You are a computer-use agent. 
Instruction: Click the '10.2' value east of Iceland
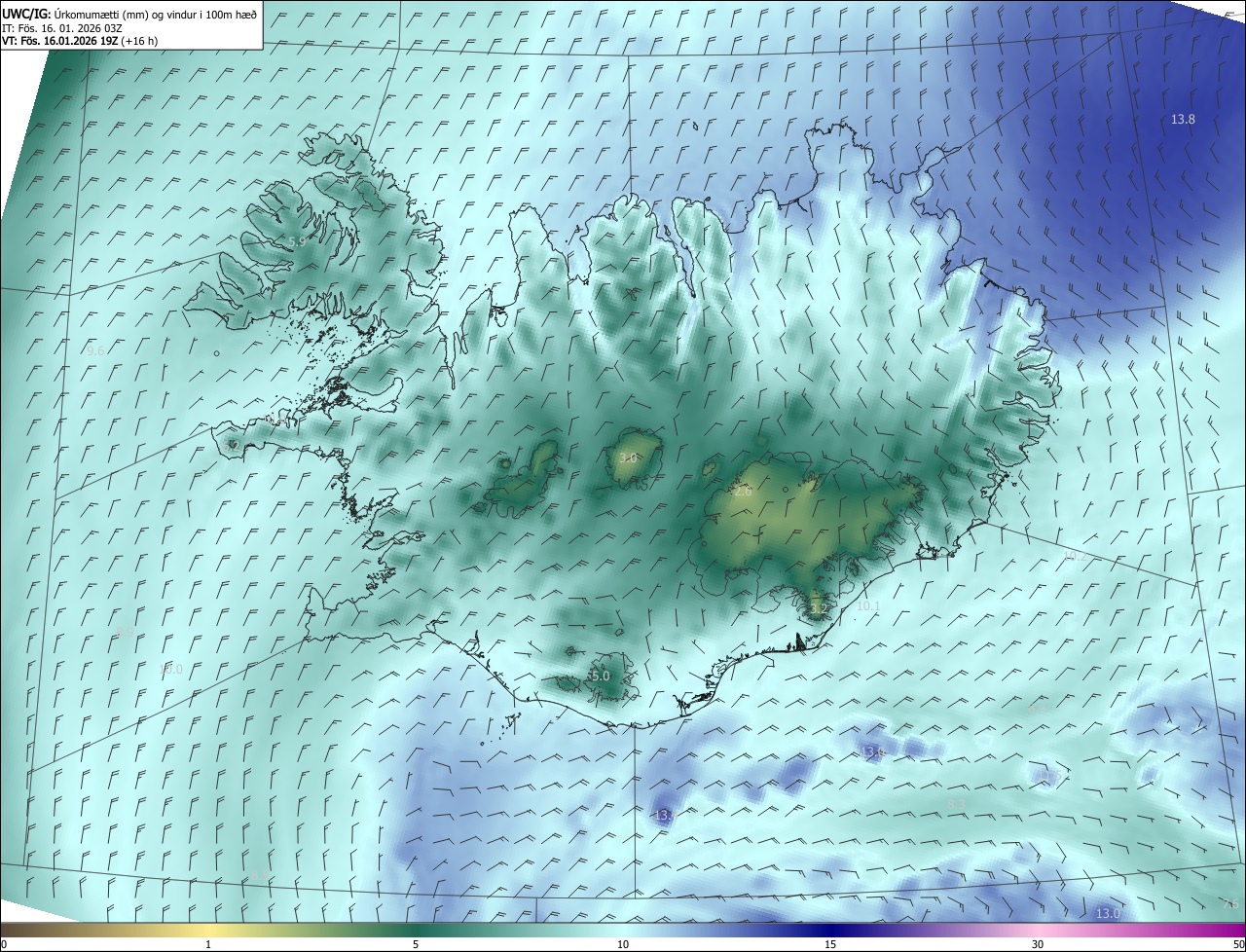1075,557
